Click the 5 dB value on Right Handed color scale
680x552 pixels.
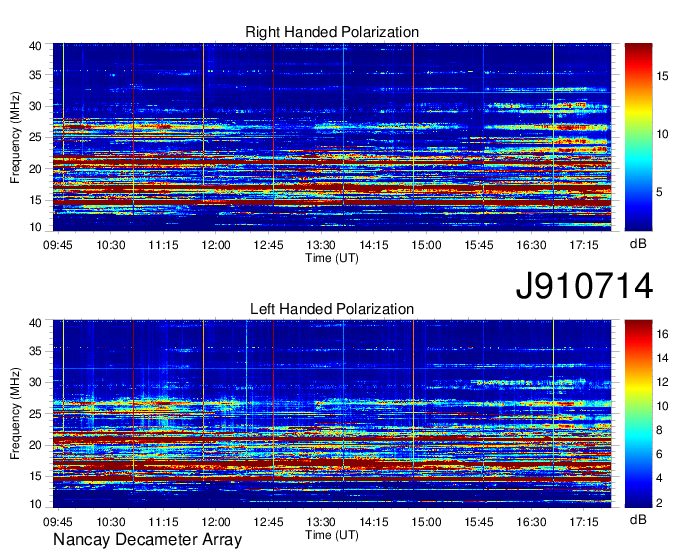(x=659, y=192)
